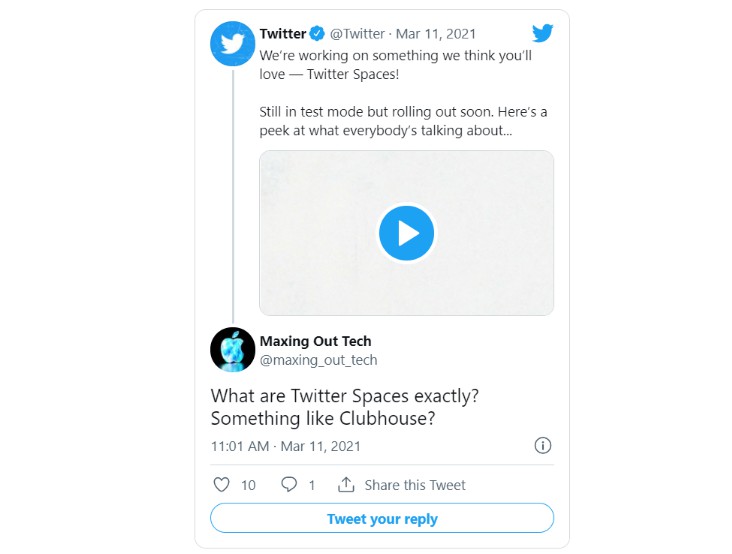Click the blue verified badge next to Twitter
732x554 pixels.
317,34
